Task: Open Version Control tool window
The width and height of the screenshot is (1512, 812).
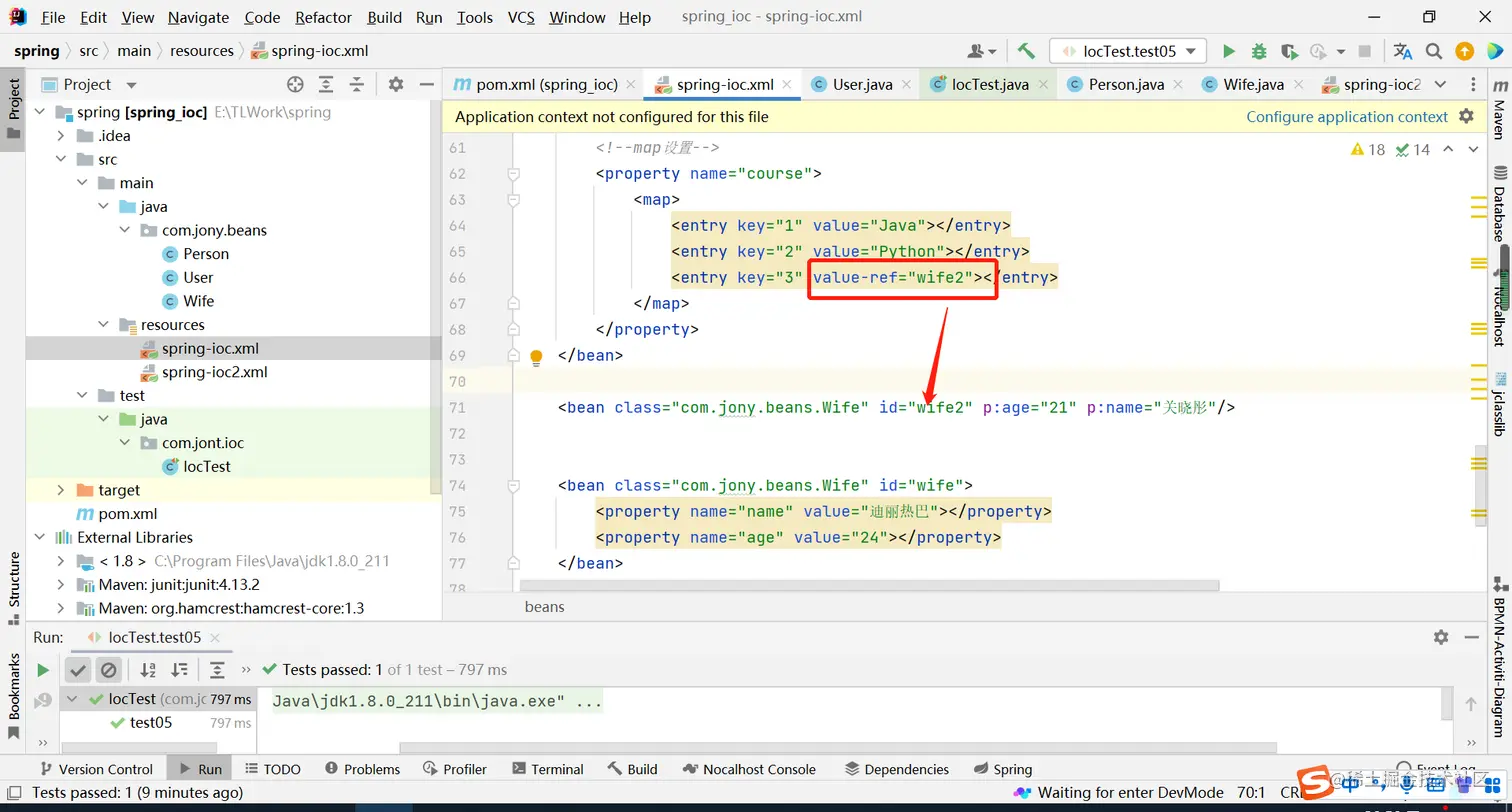Action: pos(96,769)
